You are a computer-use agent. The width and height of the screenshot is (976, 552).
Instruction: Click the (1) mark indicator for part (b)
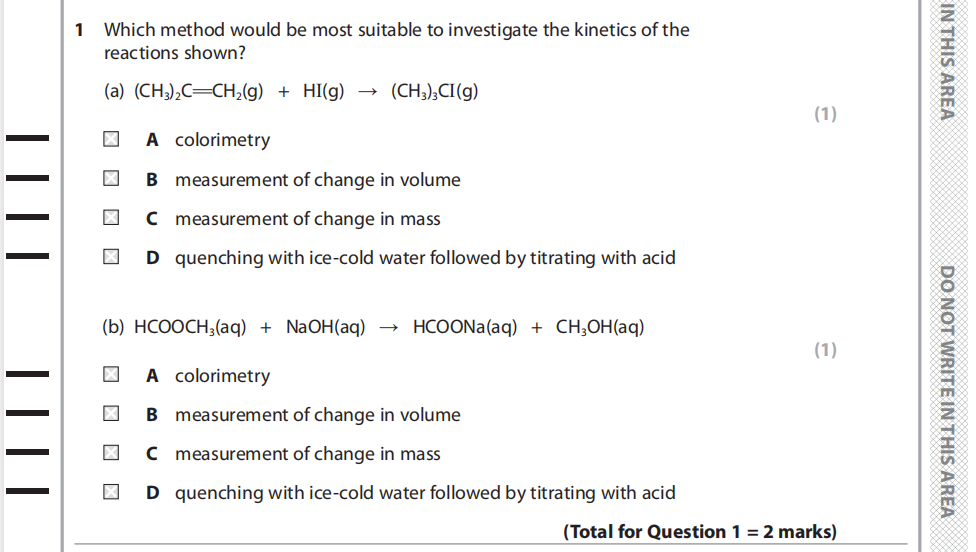point(825,350)
